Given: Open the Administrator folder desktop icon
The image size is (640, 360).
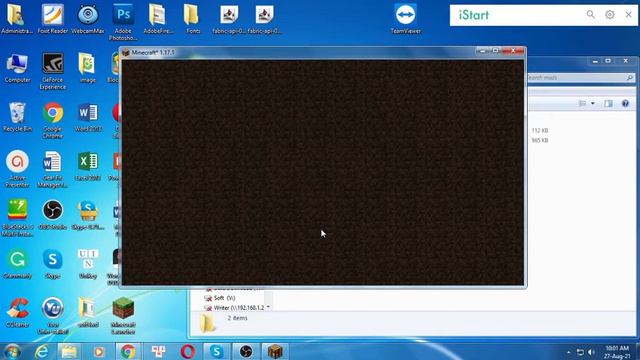Looking at the screenshot, I should (17, 18).
